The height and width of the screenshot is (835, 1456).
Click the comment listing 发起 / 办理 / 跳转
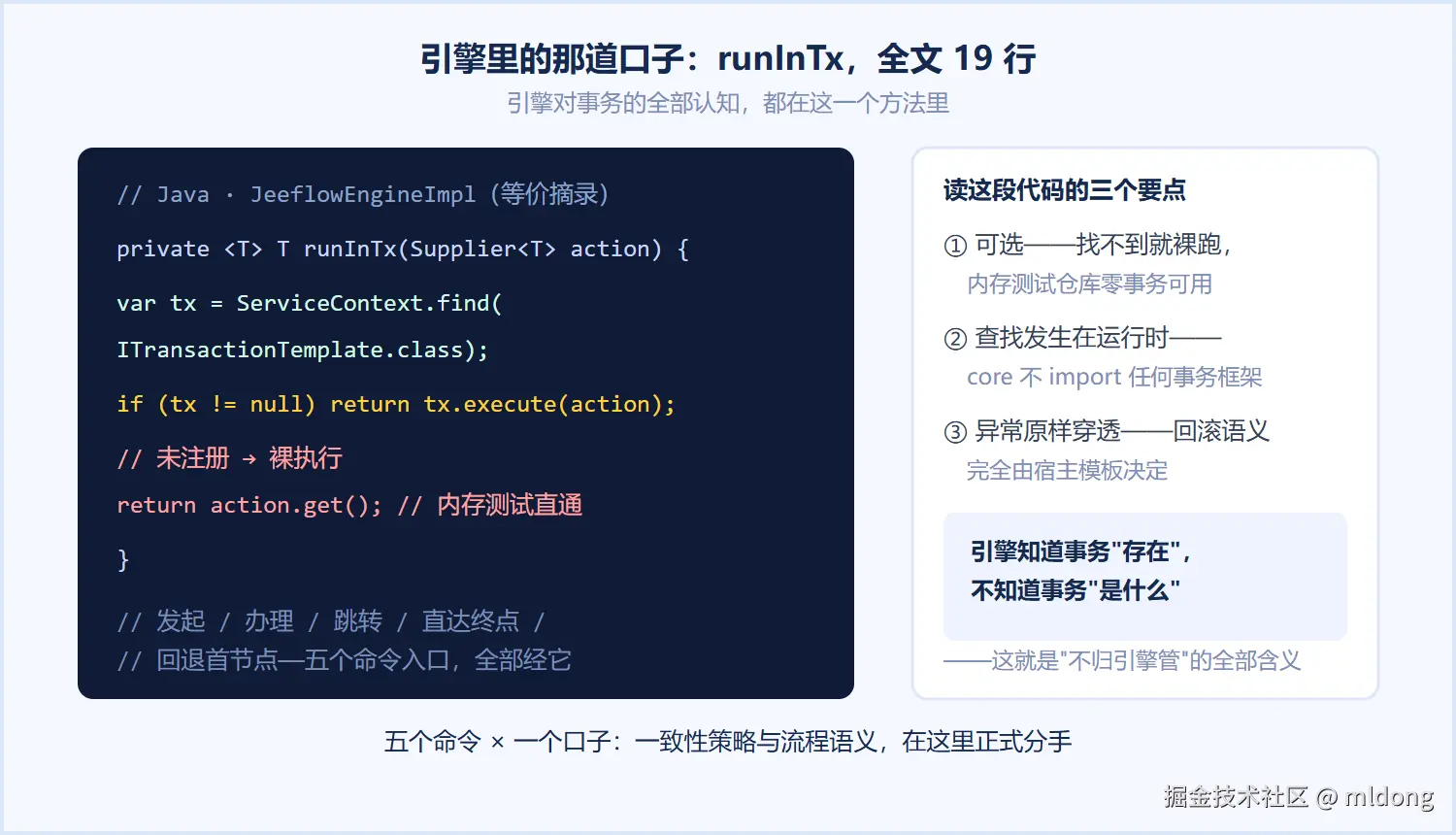point(331,620)
